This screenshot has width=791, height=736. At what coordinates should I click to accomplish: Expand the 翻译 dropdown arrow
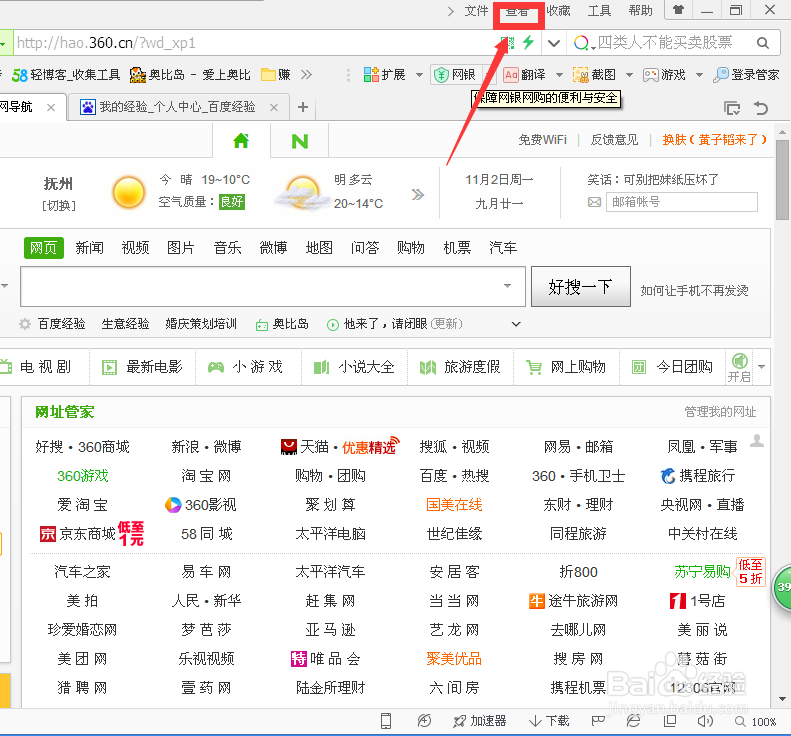(559, 75)
